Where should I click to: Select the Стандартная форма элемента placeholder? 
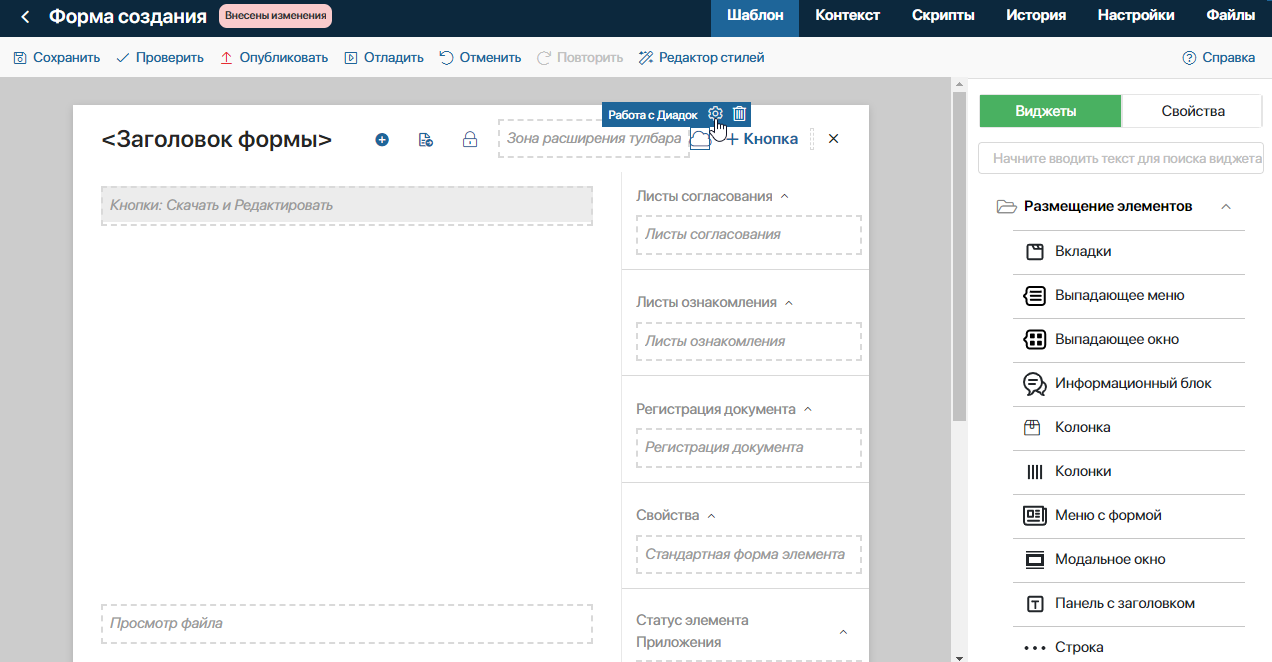tap(748, 554)
